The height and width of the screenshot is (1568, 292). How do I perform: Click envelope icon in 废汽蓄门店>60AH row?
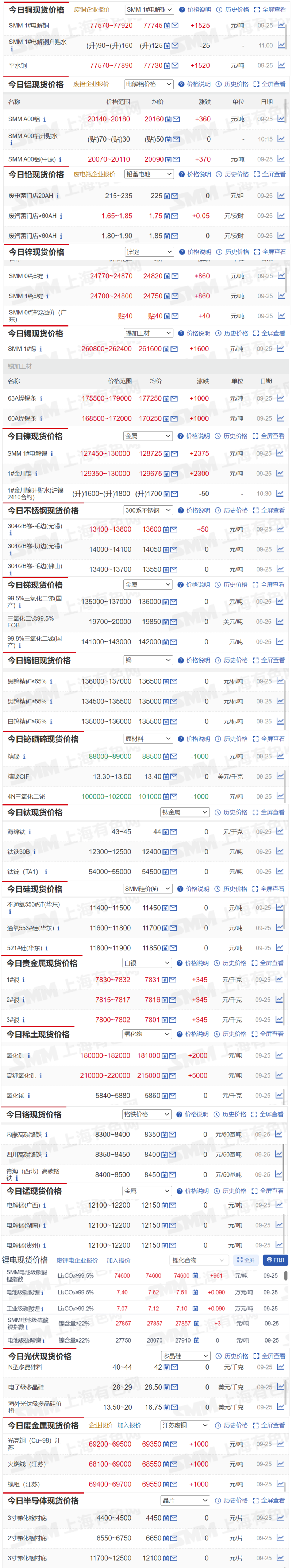pos(174,216)
